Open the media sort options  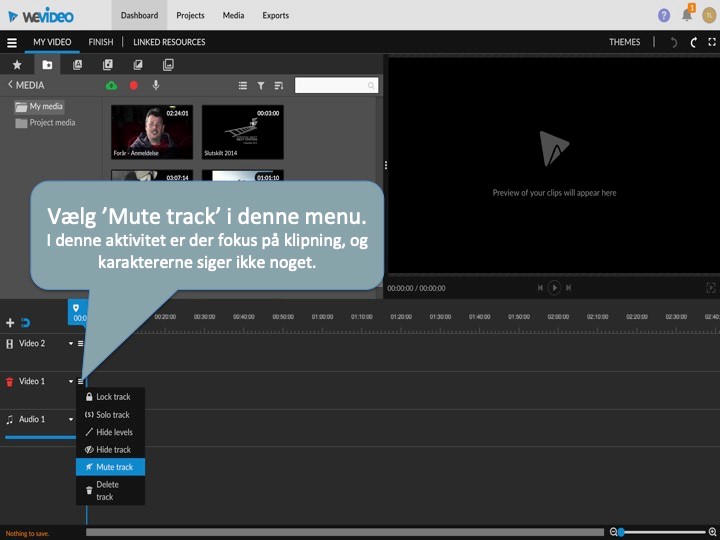(x=279, y=85)
